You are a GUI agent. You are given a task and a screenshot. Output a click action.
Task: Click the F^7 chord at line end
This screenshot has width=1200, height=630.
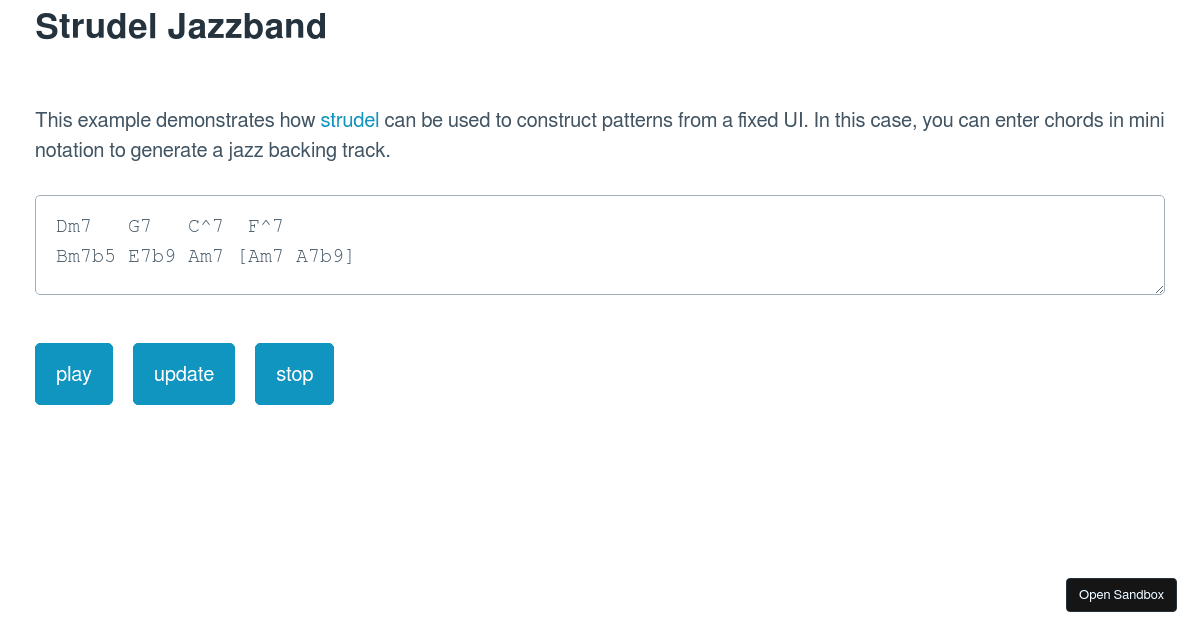[x=264, y=226]
